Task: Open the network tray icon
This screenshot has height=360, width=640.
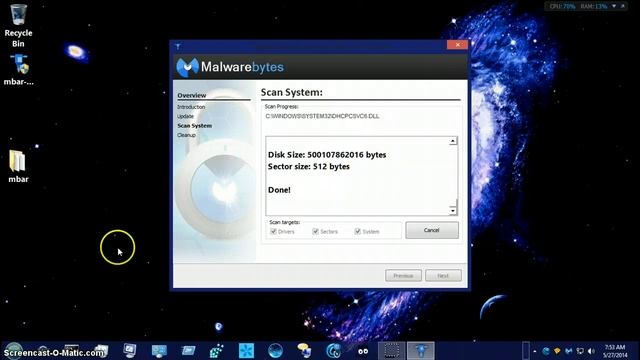Action: (x=580, y=351)
